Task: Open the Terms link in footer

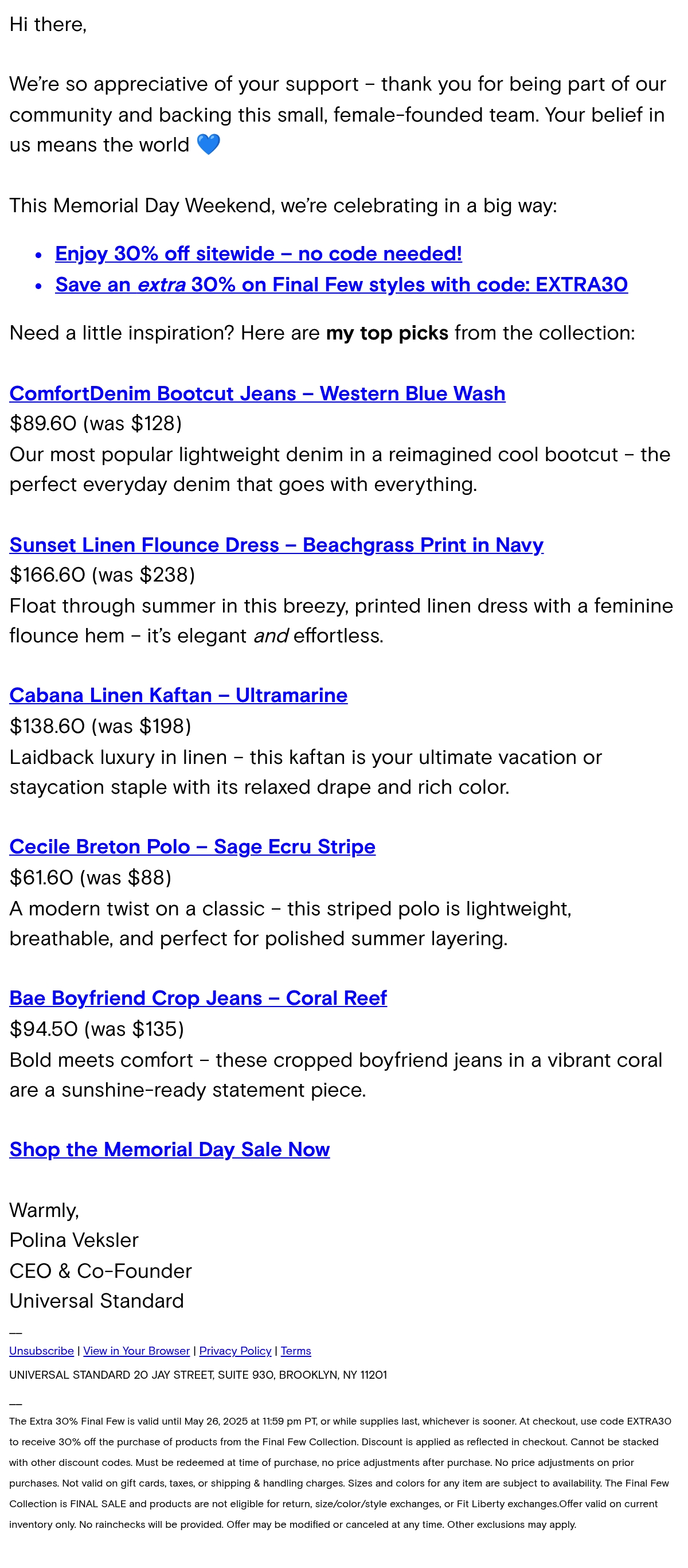Action: [x=296, y=1351]
